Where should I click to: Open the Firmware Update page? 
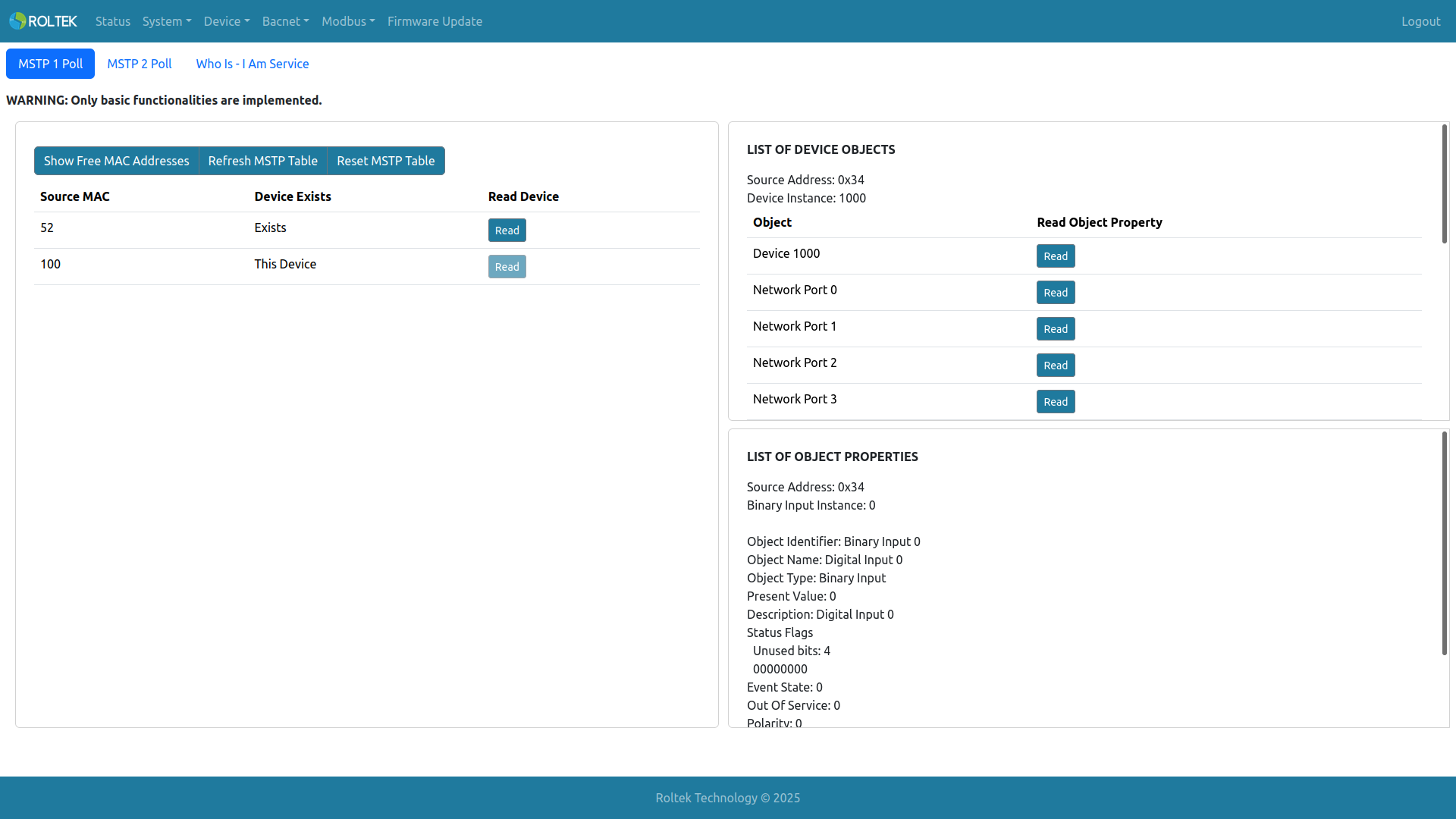(x=435, y=21)
